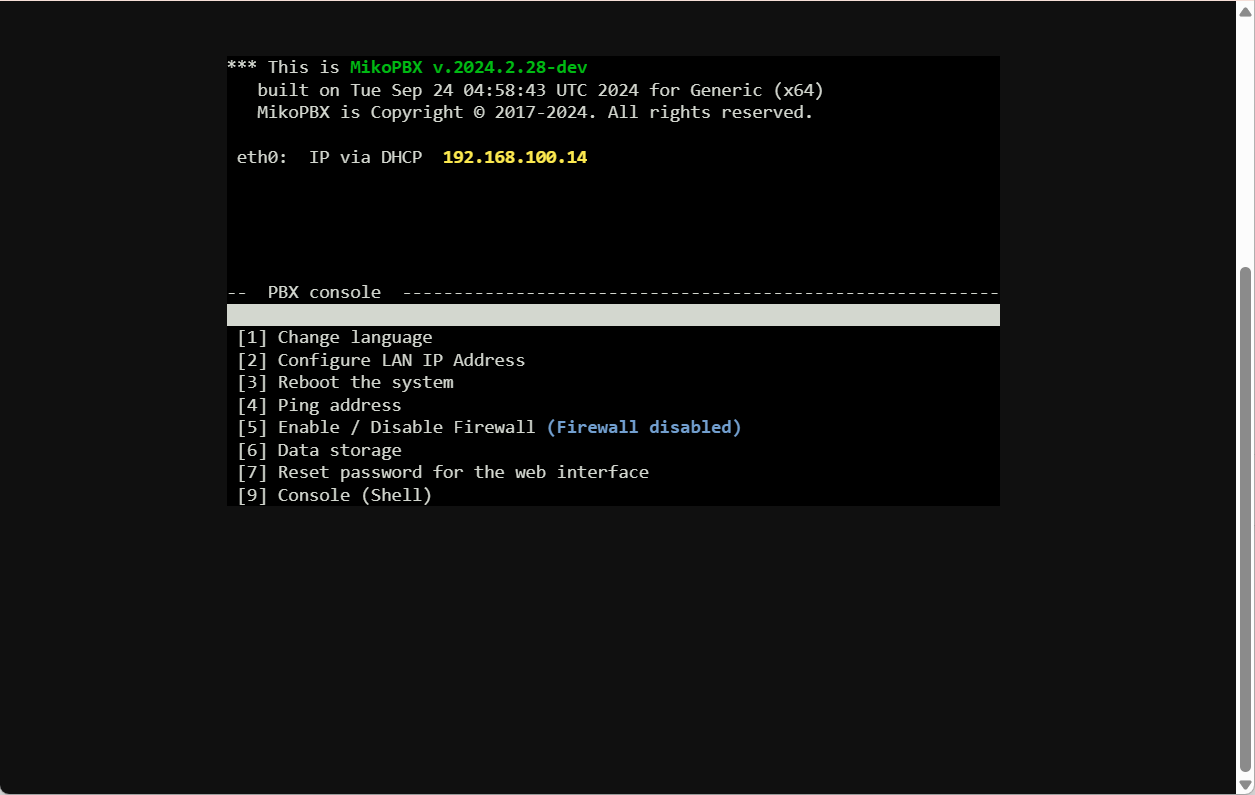The height and width of the screenshot is (795, 1255).
Task: Click the "Ping address" option
Action: [339, 405]
